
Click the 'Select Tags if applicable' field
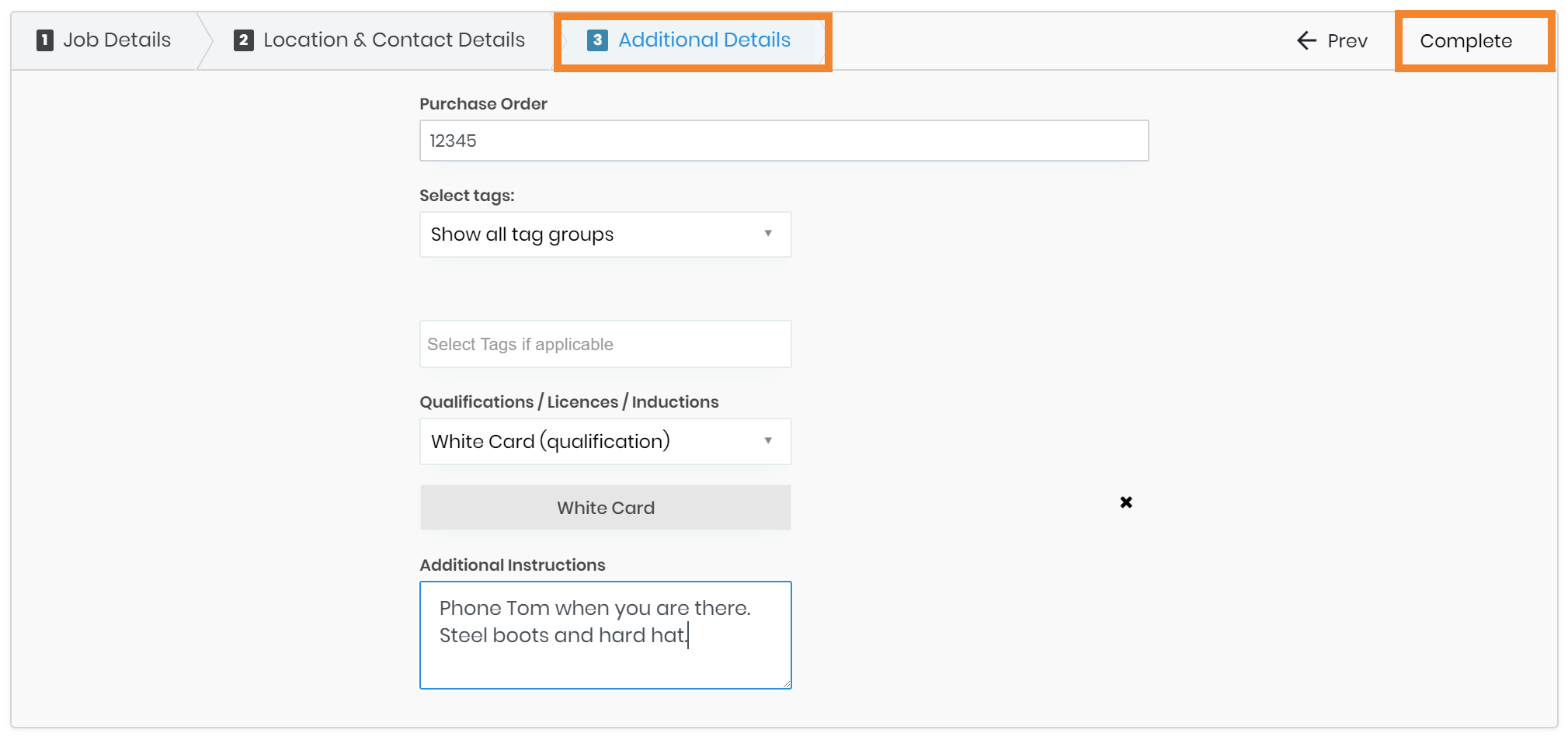pos(605,344)
